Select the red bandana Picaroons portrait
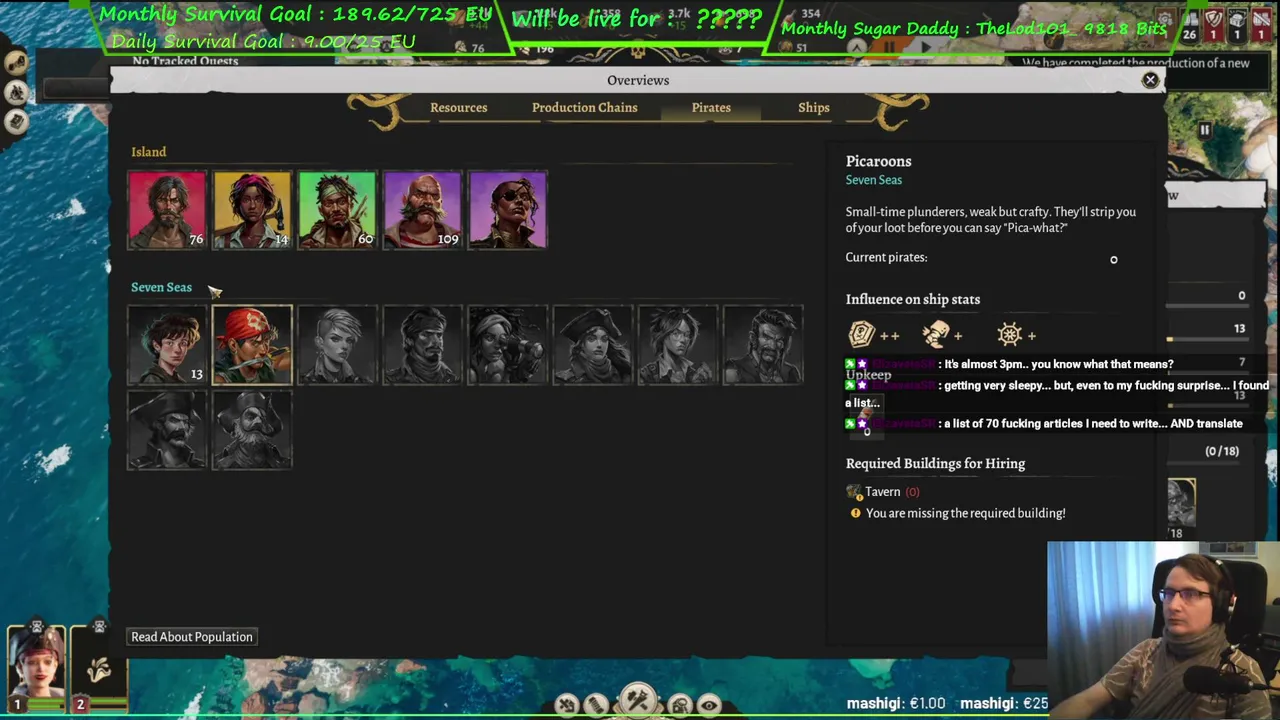 coord(252,345)
